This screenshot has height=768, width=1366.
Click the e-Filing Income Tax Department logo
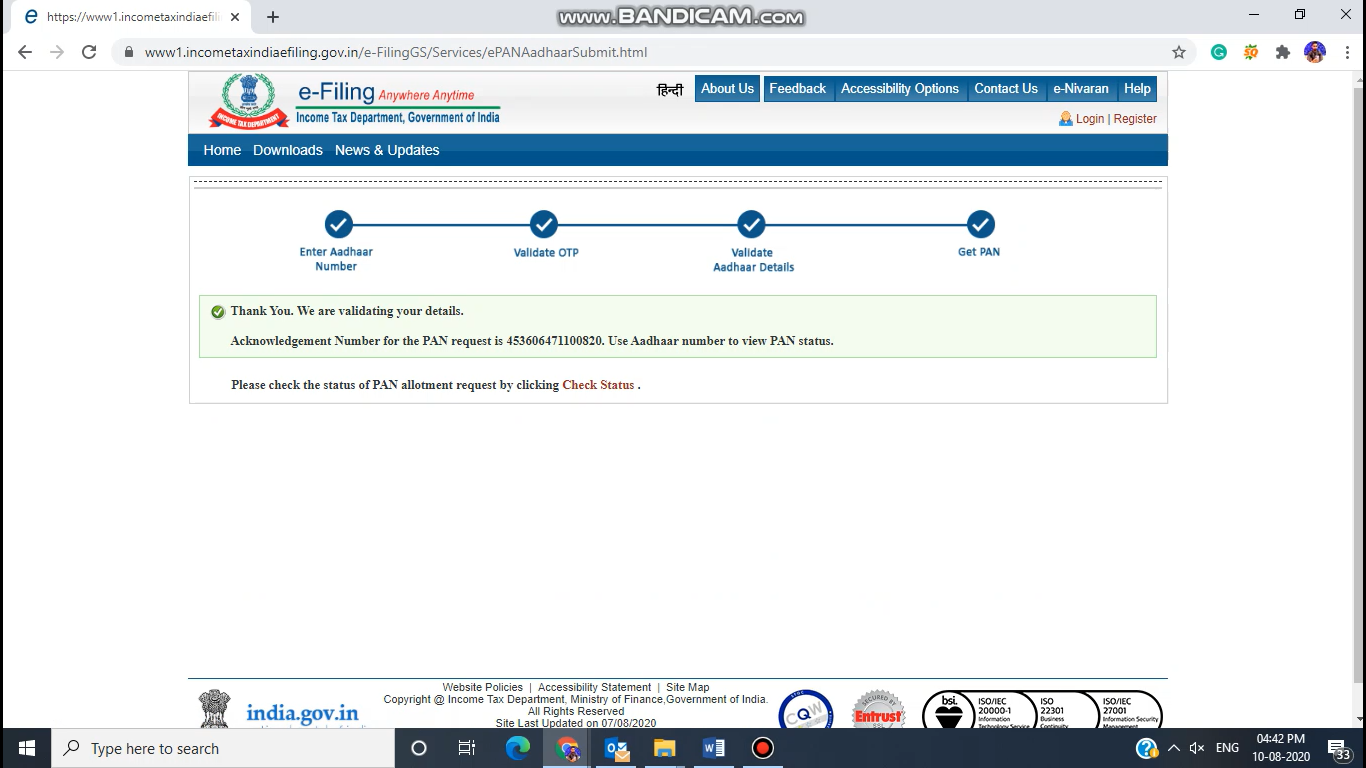pos(248,100)
